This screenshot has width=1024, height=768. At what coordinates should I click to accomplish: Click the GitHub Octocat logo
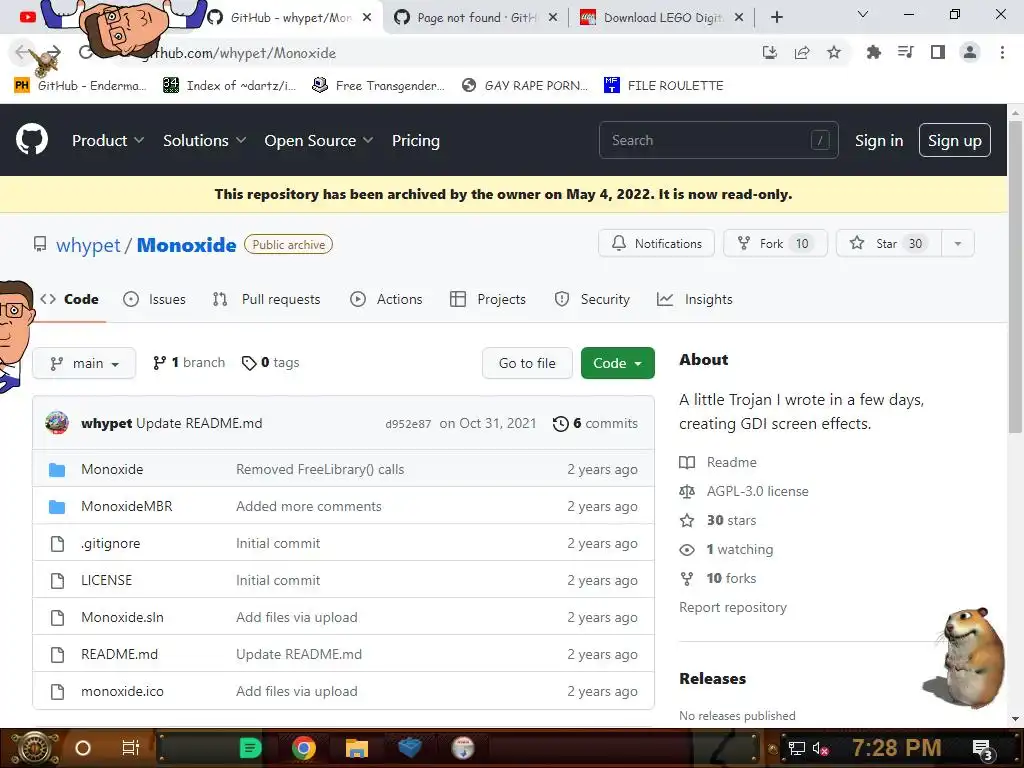pyautogui.click(x=32, y=140)
